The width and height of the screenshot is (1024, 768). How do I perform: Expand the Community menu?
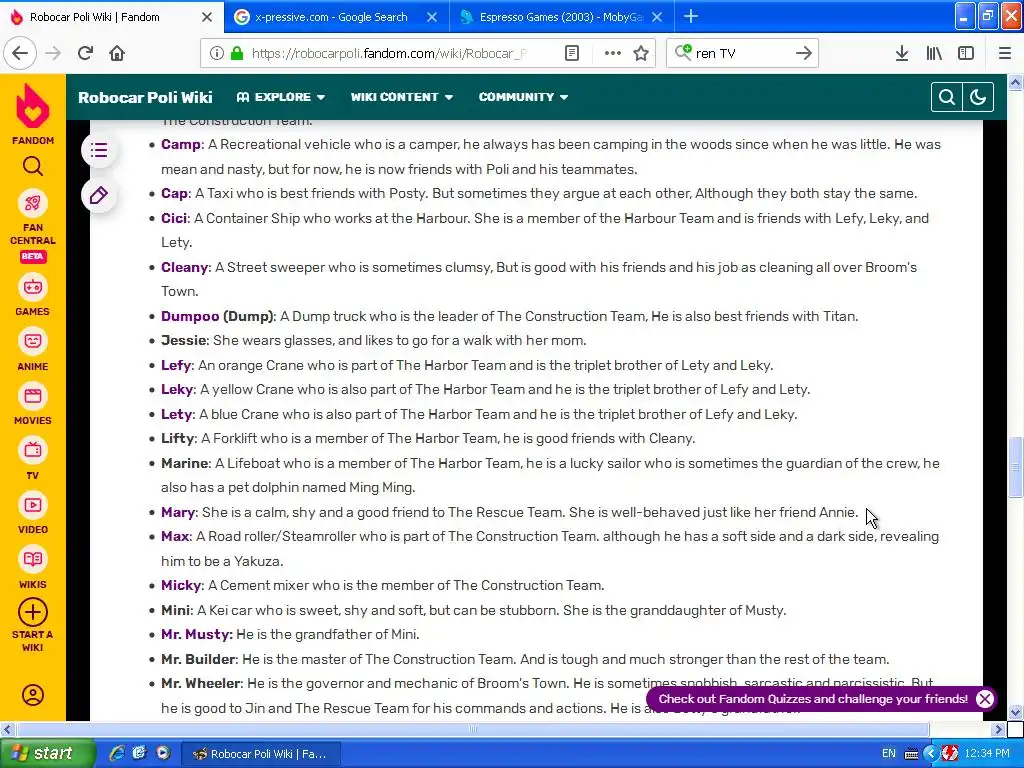coord(523,97)
